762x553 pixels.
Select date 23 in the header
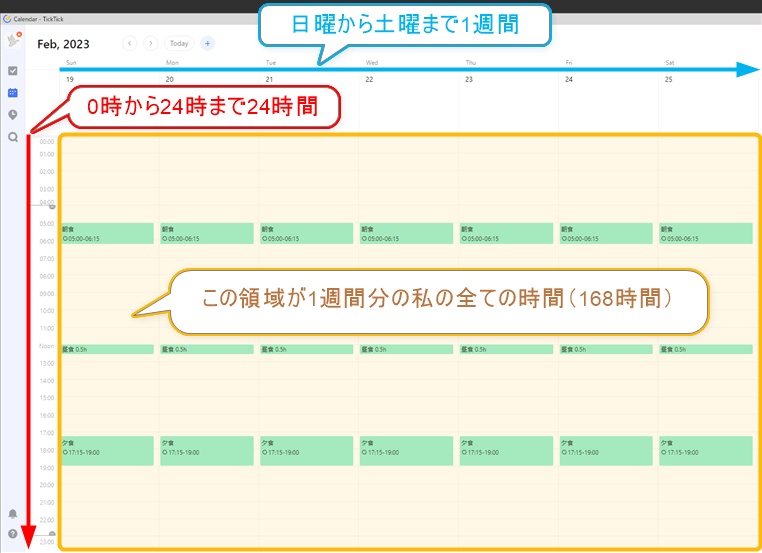click(469, 79)
